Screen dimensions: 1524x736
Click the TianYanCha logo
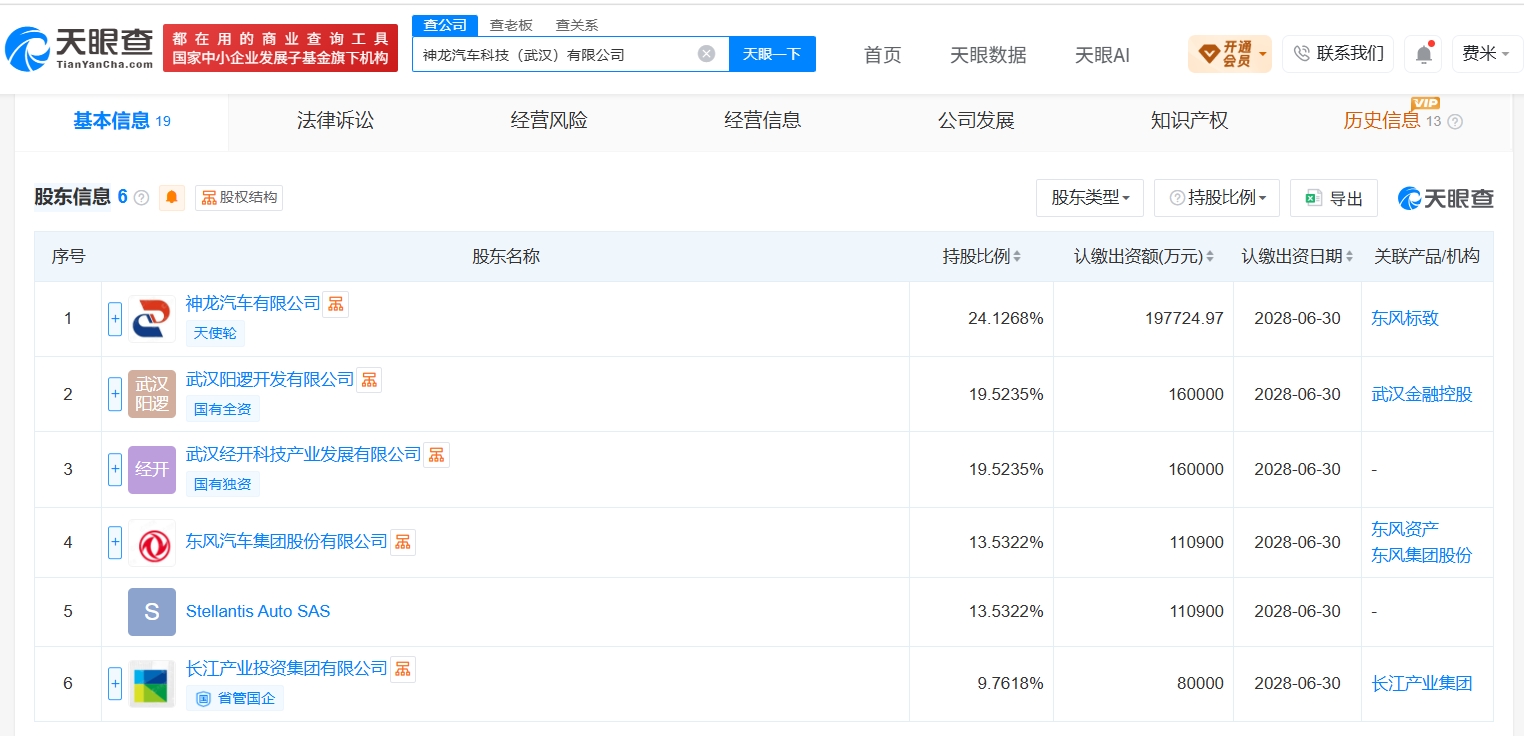coord(80,48)
